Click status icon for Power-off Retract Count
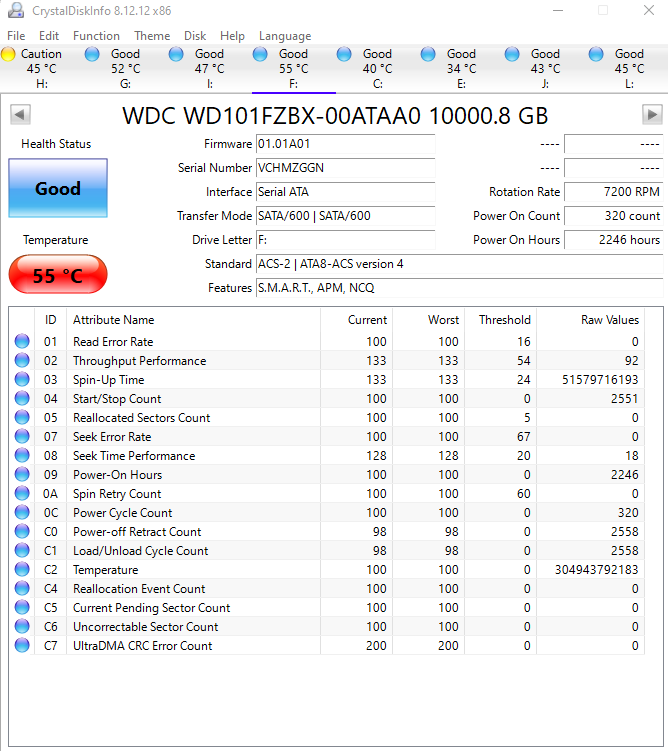The image size is (668, 751). [22, 531]
